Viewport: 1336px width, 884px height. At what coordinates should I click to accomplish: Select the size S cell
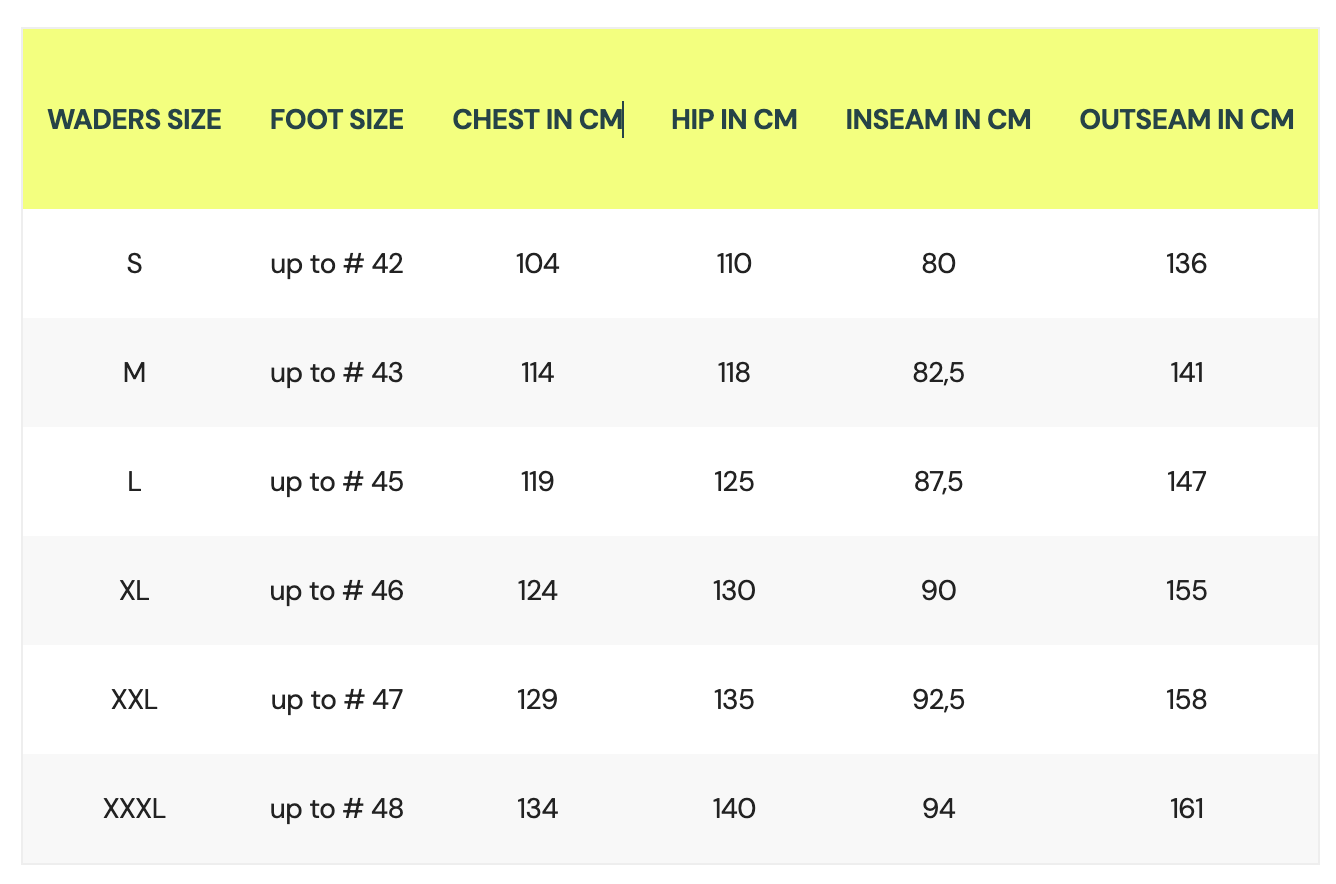point(134,264)
